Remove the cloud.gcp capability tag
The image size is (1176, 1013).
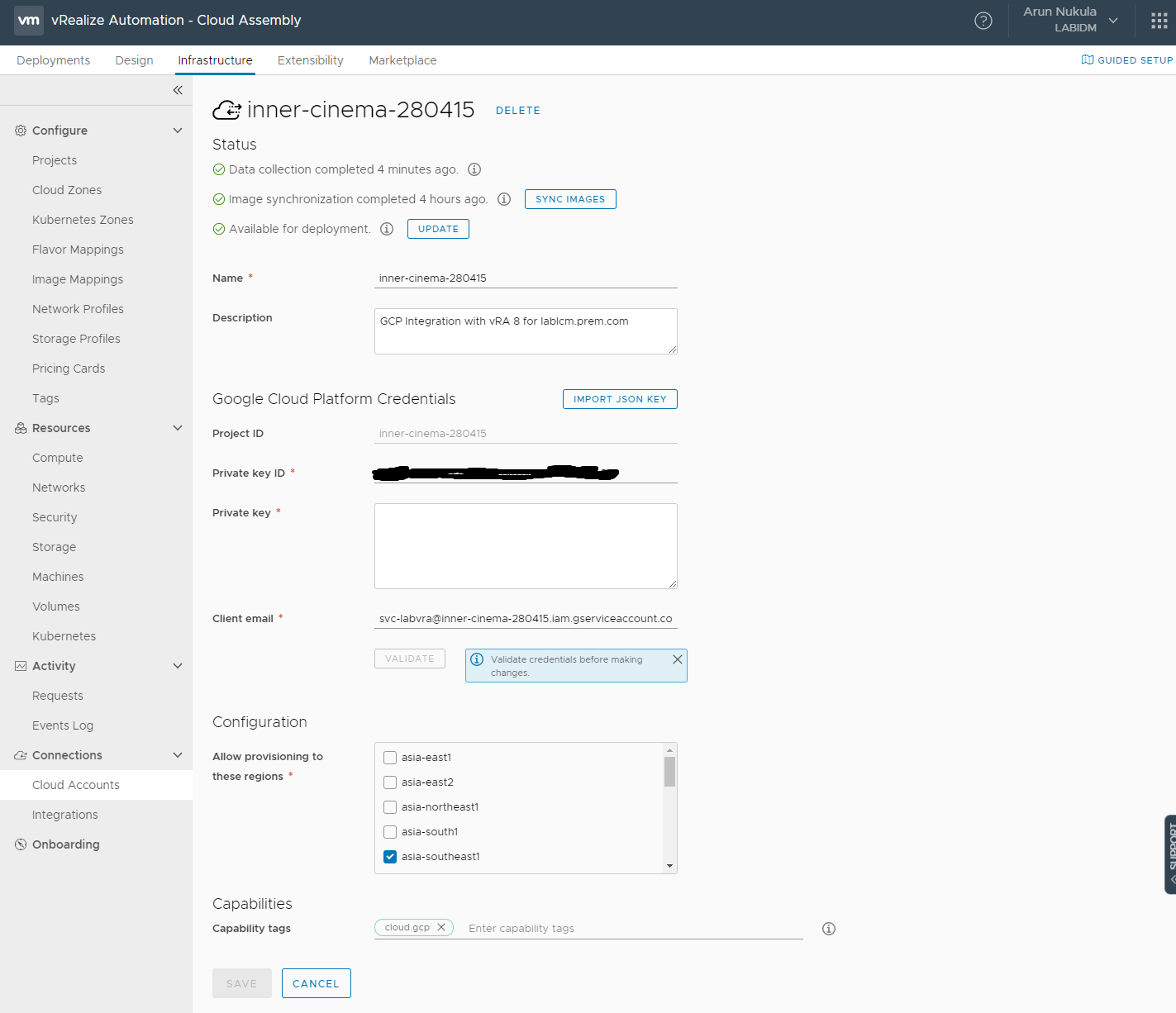point(441,927)
